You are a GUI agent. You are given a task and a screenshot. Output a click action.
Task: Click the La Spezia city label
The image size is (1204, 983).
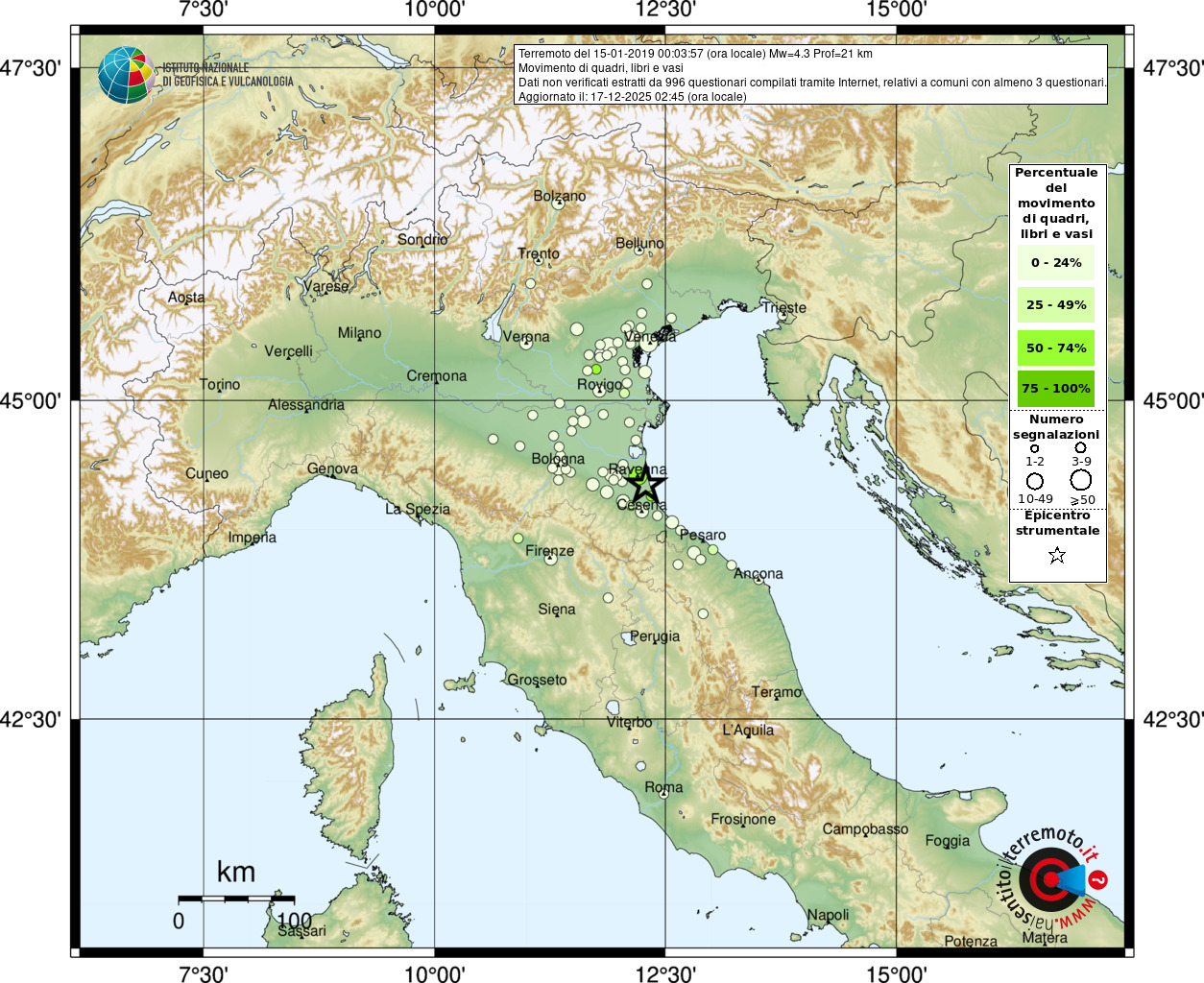click(418, 509)
